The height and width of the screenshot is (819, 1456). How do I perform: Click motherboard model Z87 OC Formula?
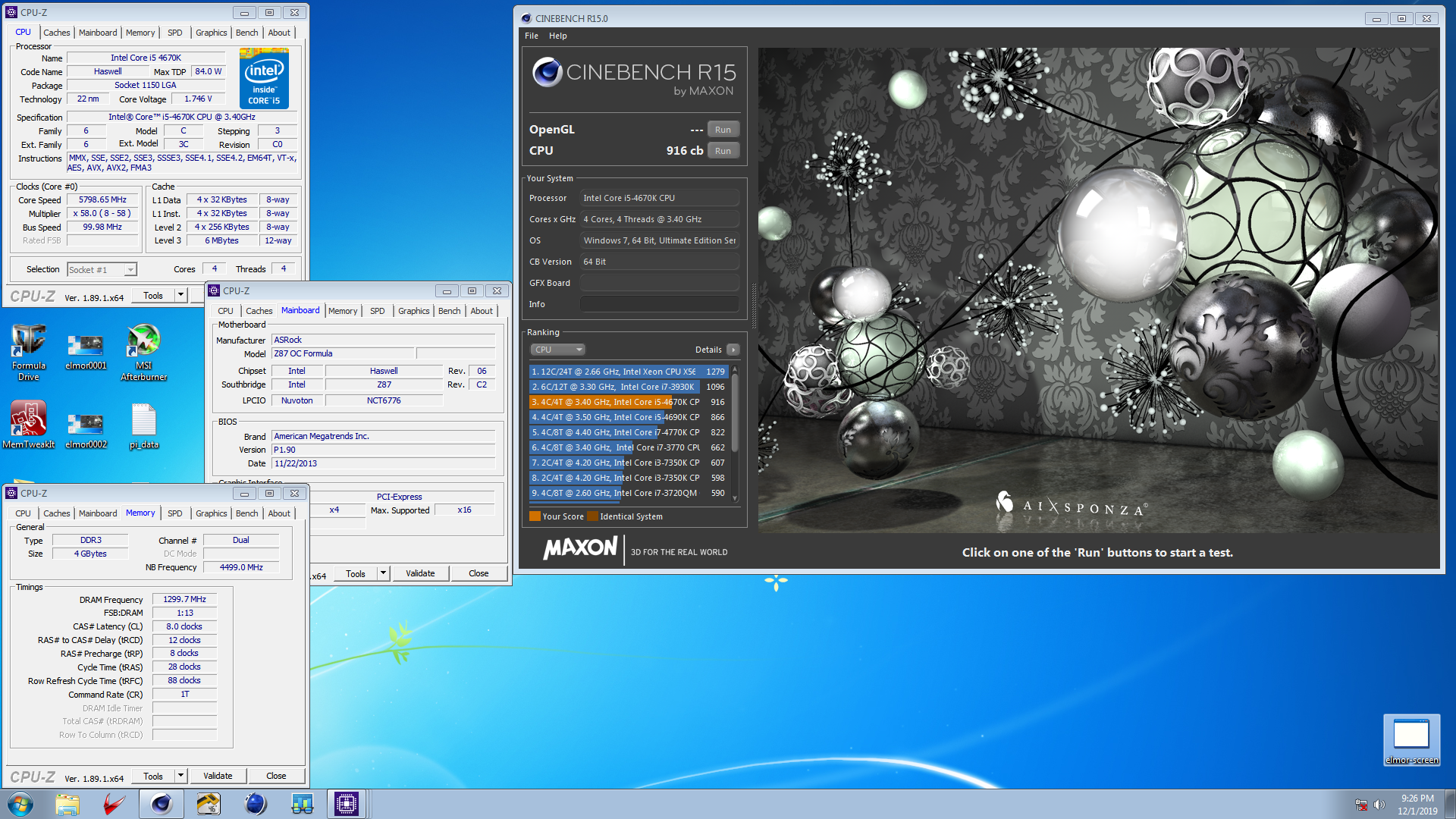click(x=343, y=353)
